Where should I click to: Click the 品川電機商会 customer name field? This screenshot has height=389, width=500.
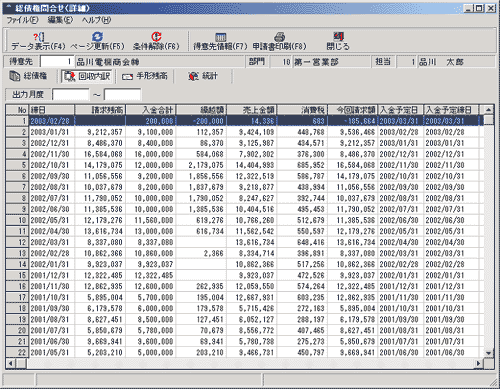point(160,62)
